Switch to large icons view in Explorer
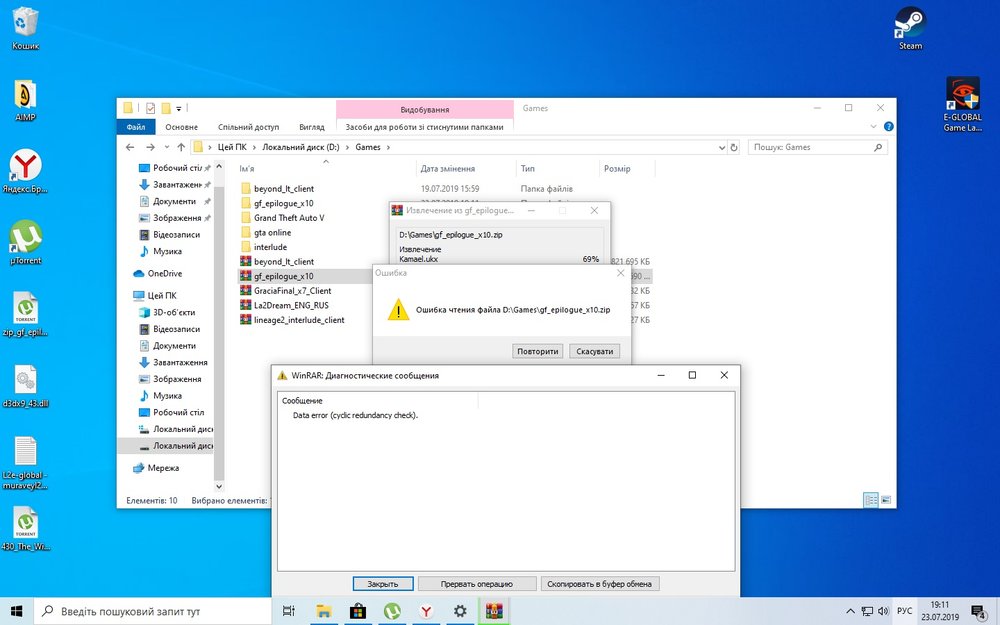The height and width of the screenshot is (625, 1000). click(886, 500)
